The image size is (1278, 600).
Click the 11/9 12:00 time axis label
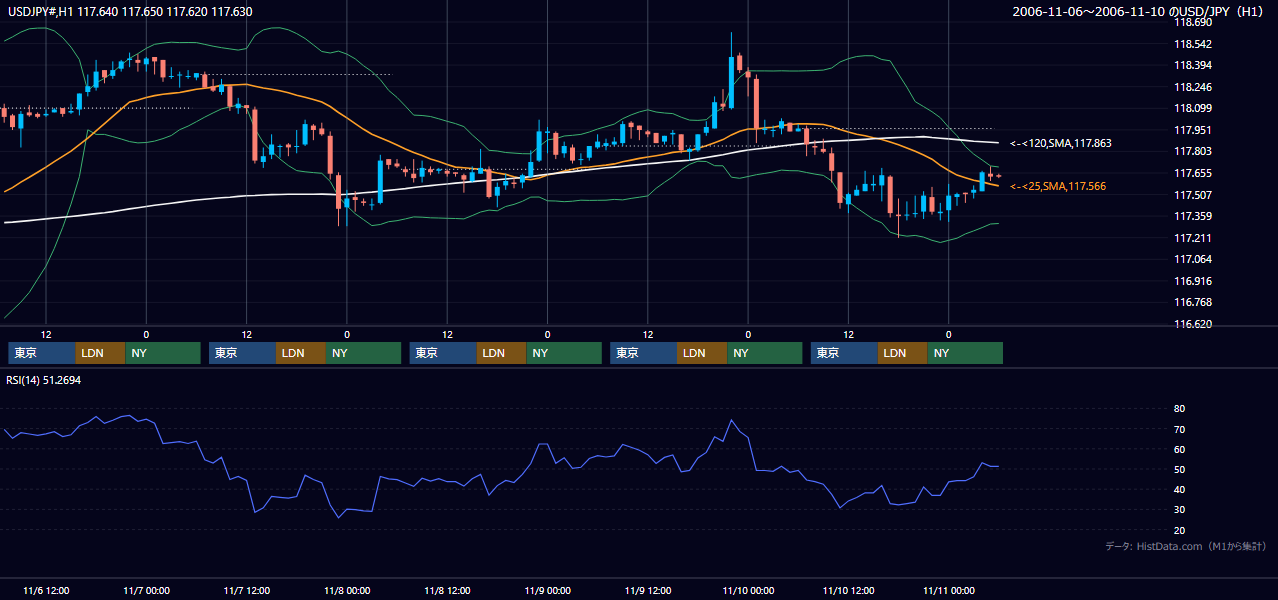648,590
